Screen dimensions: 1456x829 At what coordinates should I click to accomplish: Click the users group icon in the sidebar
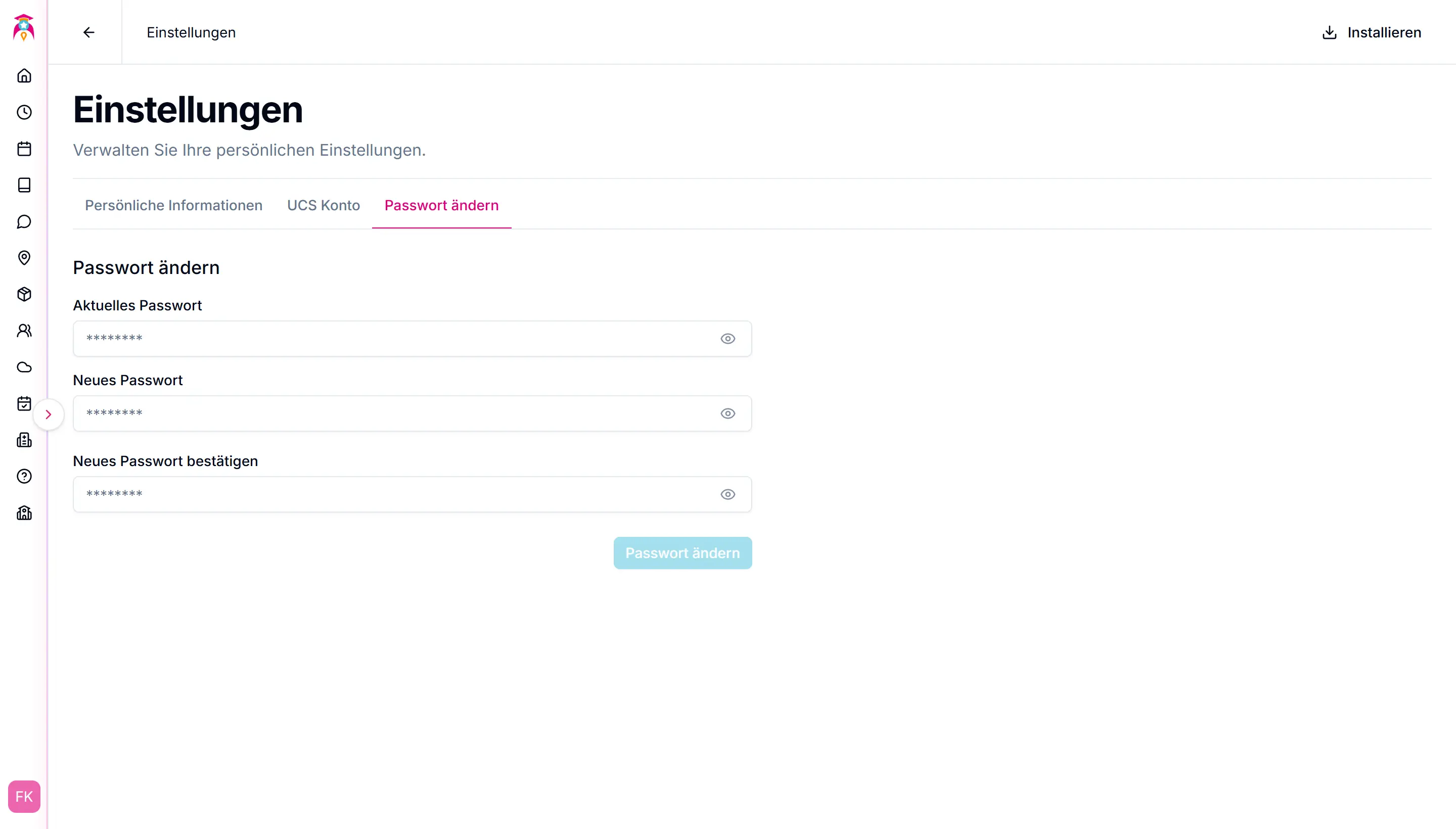click(x=24, y=331)
